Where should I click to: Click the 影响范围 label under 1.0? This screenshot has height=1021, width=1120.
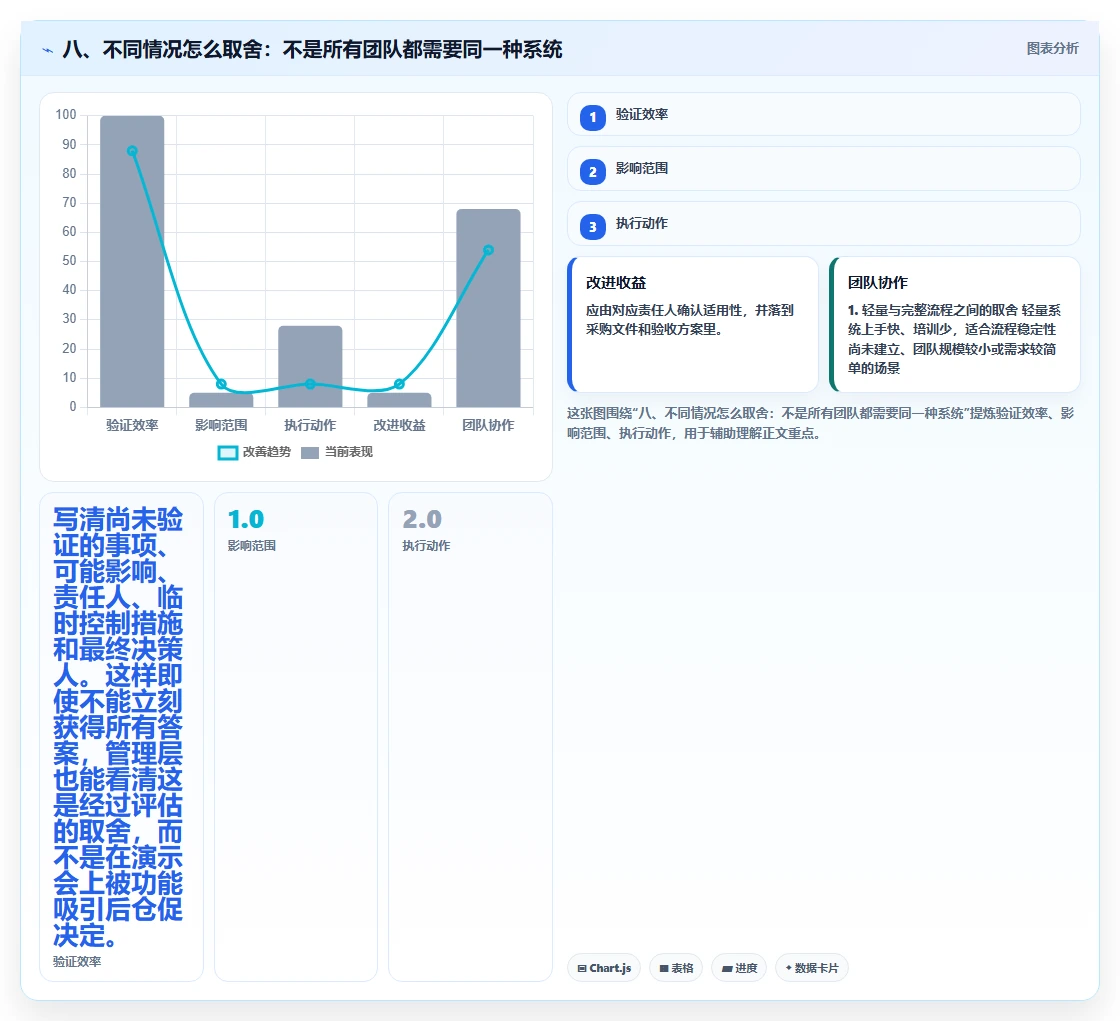click(x=251, y=546)
